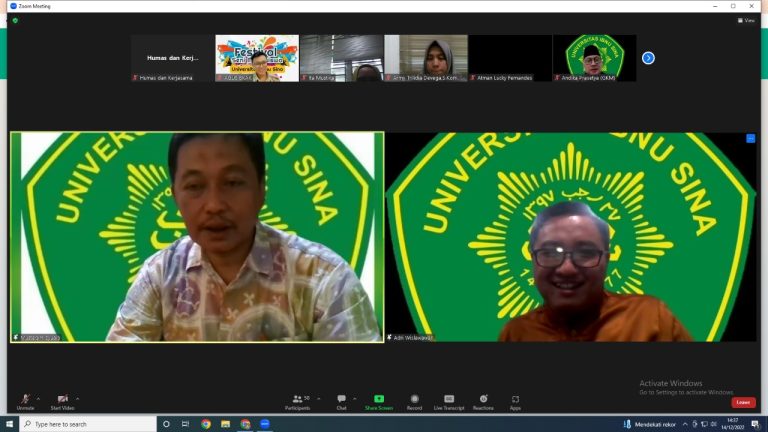Open Zoom icon on taskbar

coord(265,424)
